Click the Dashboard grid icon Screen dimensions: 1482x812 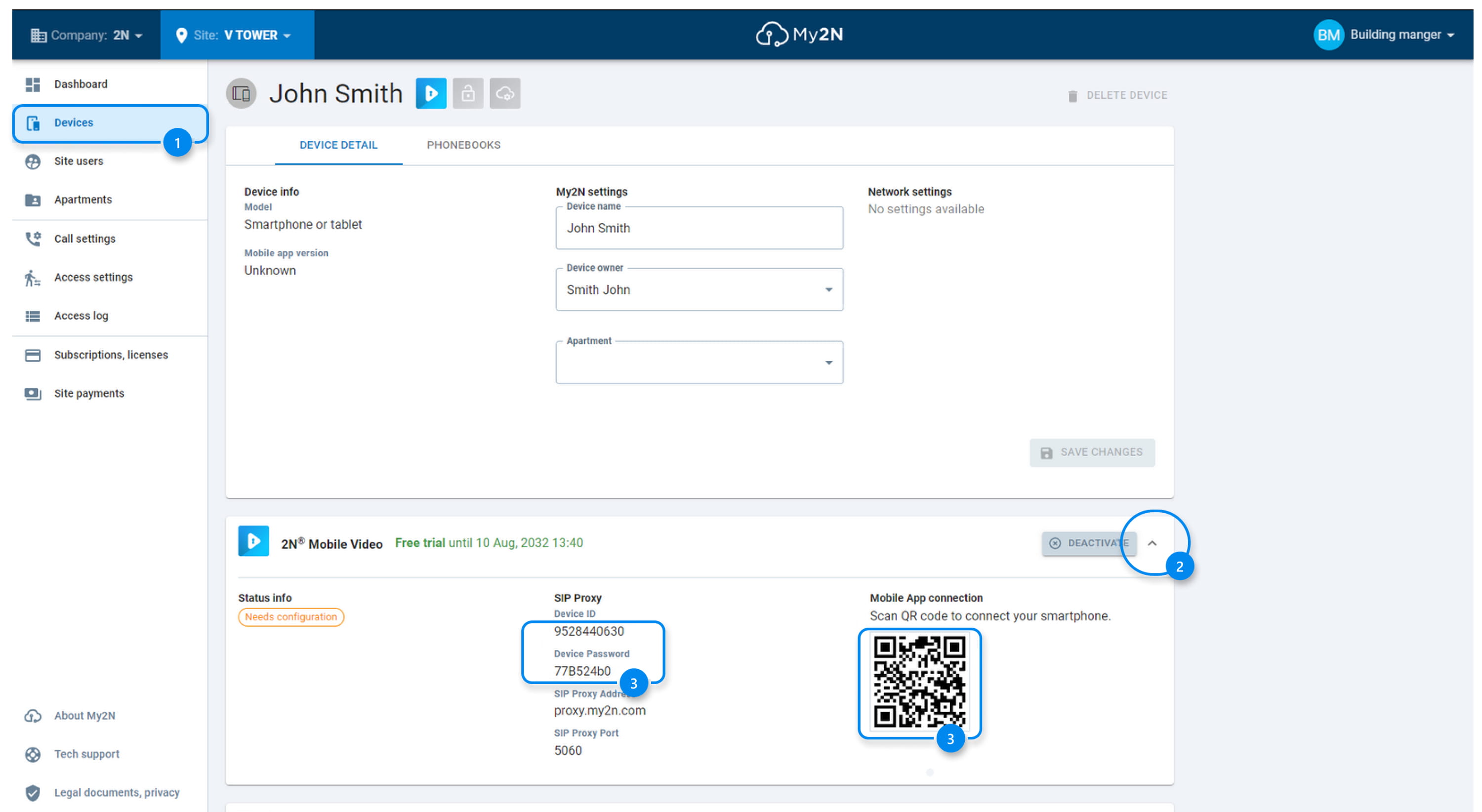coord(33,84)
